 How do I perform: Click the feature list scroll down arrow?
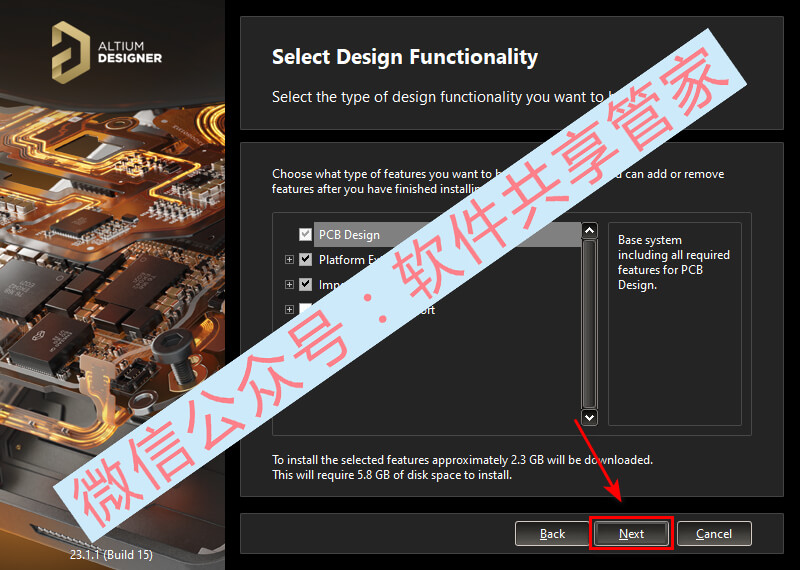pos(589,417)
